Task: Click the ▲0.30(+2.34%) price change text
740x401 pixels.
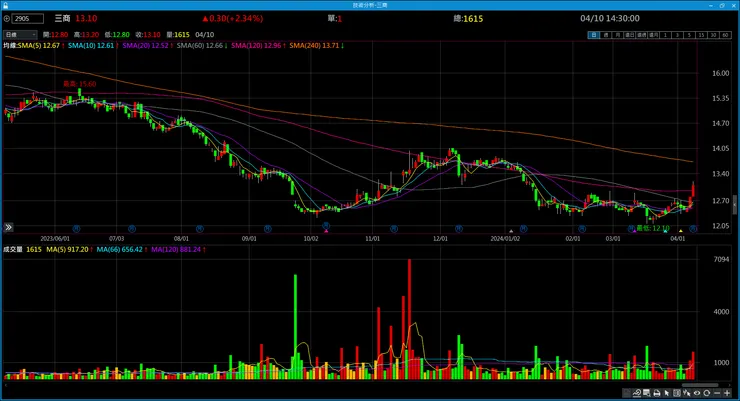Action: coord(233,18)
